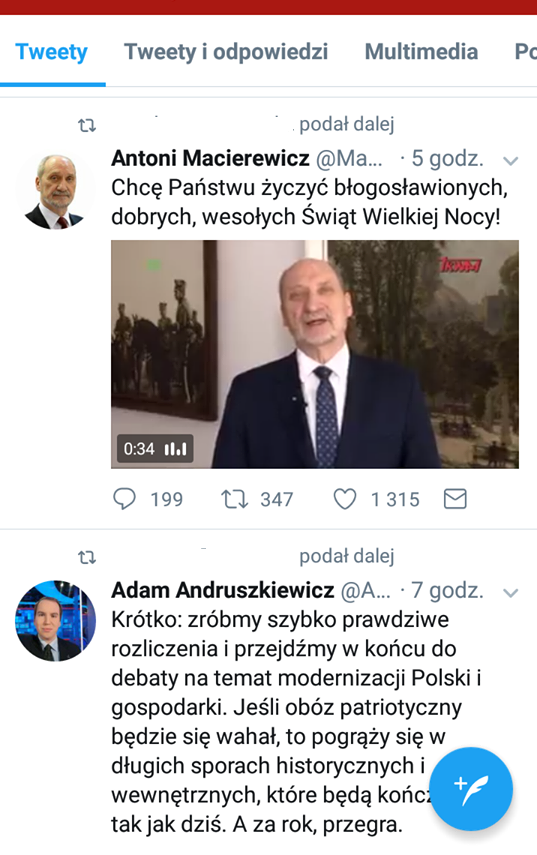This screenshot has height=855, width=537.
Task: Open Antoni Macierewicz's profile avatar
Action: (x=55, y=191)
